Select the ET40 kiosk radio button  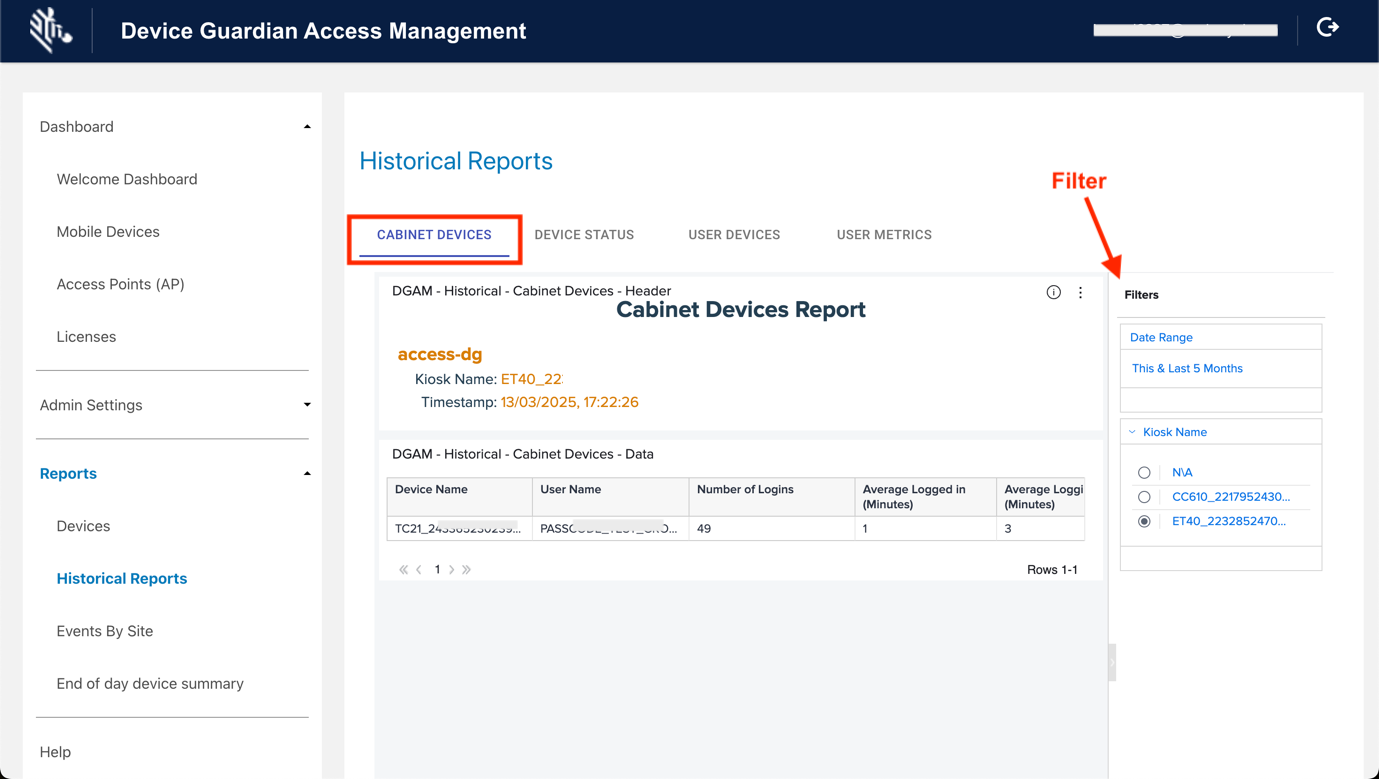[1144, 522]
